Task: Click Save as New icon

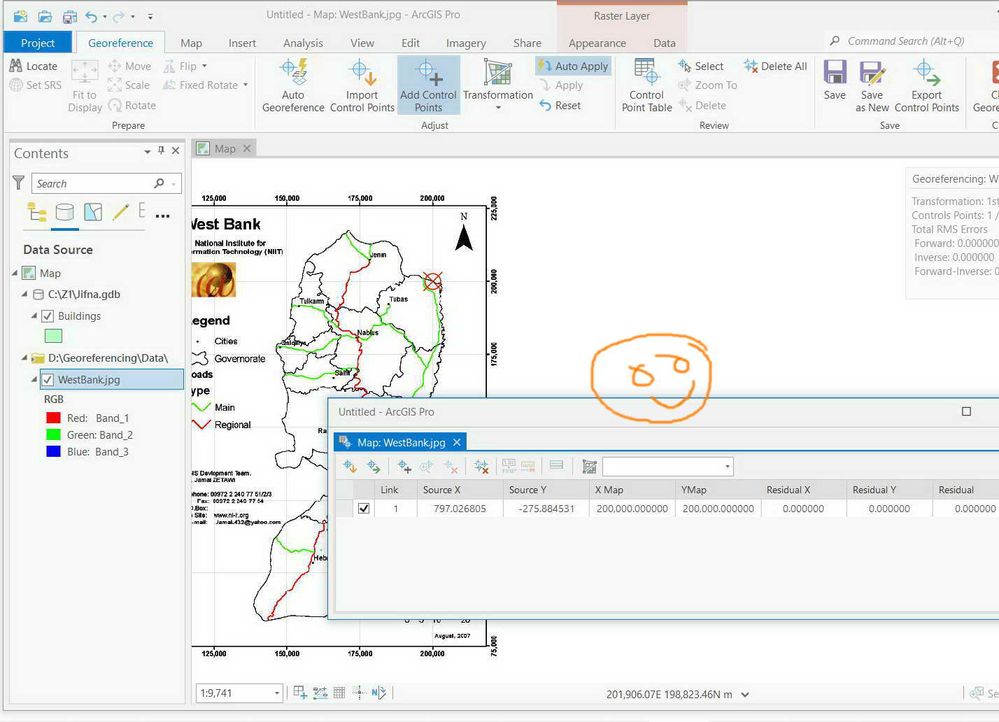Action: 872,72
